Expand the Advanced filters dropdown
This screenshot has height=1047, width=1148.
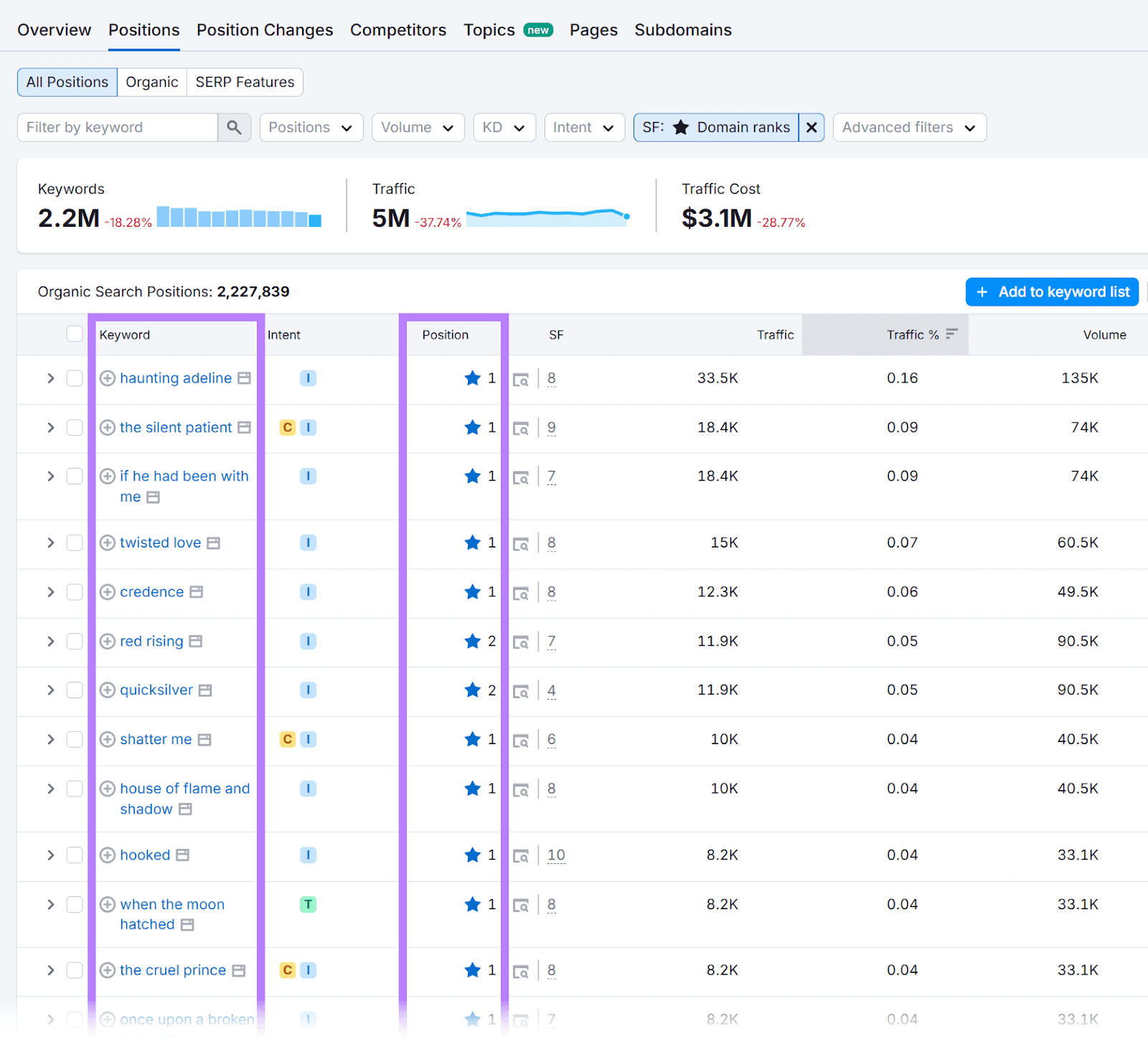[x=909, y=128]
